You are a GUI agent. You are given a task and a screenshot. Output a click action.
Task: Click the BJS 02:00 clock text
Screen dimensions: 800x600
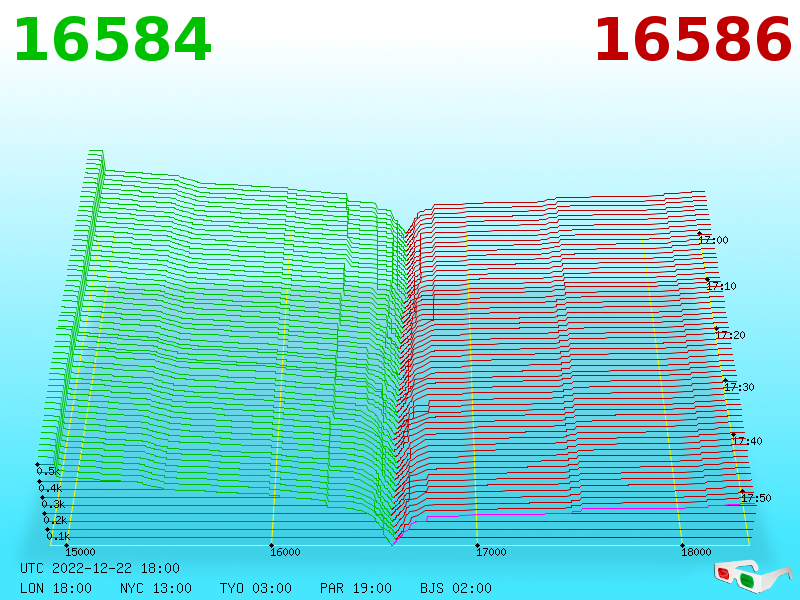pyautogui.click(x=456, y=588)
